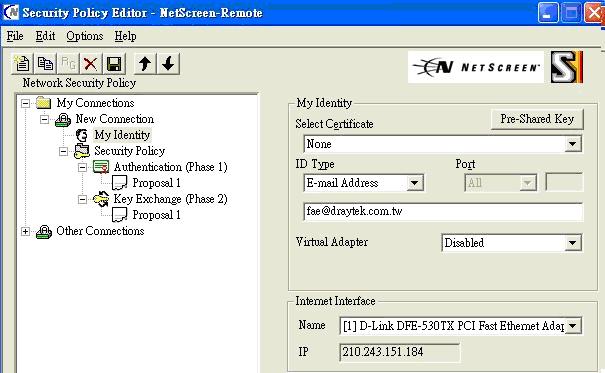Click the Move Up arrow icon
This screenshot has width=605, height=373.
[x=145, y=64]
